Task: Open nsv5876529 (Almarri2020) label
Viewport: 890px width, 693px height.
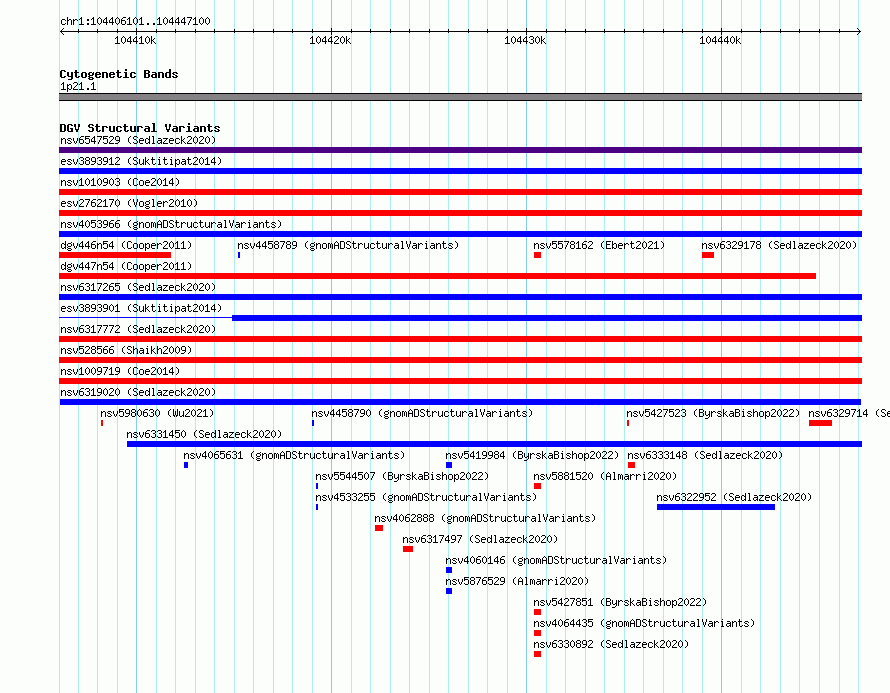Action: (517, 581)
